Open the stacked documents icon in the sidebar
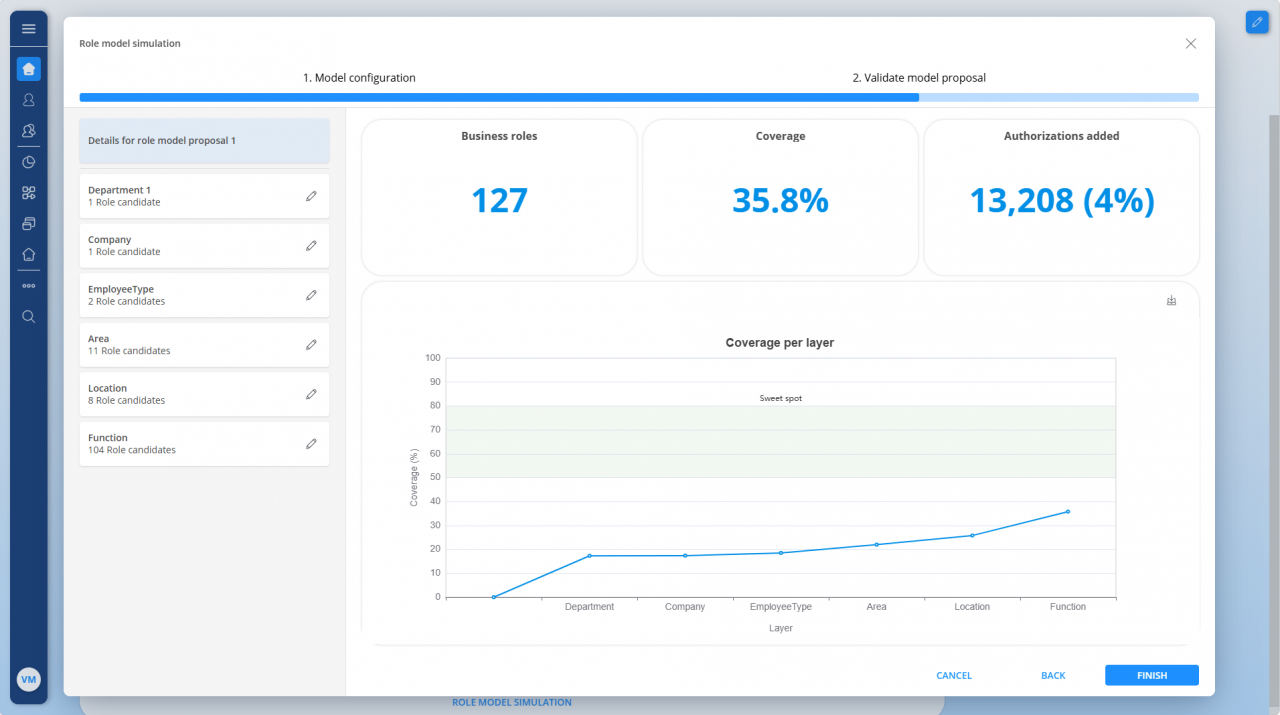 click(x=28, y=223)
